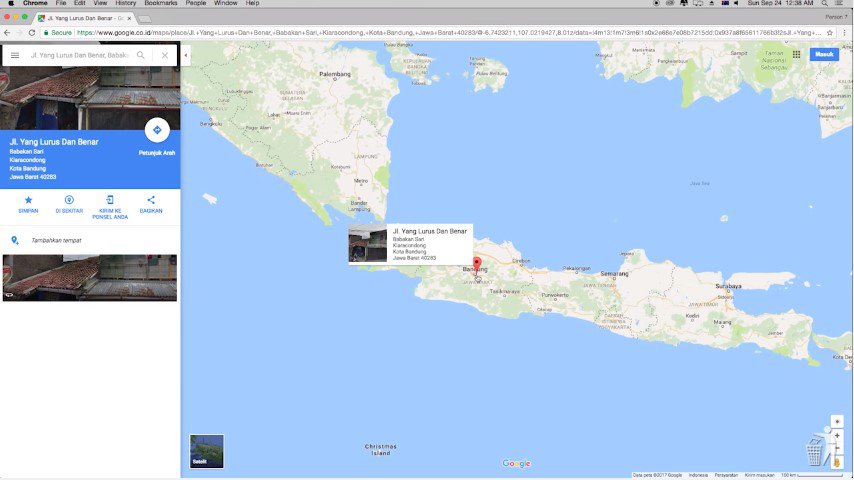Reload the page in Chrome

tap(32, 33)
